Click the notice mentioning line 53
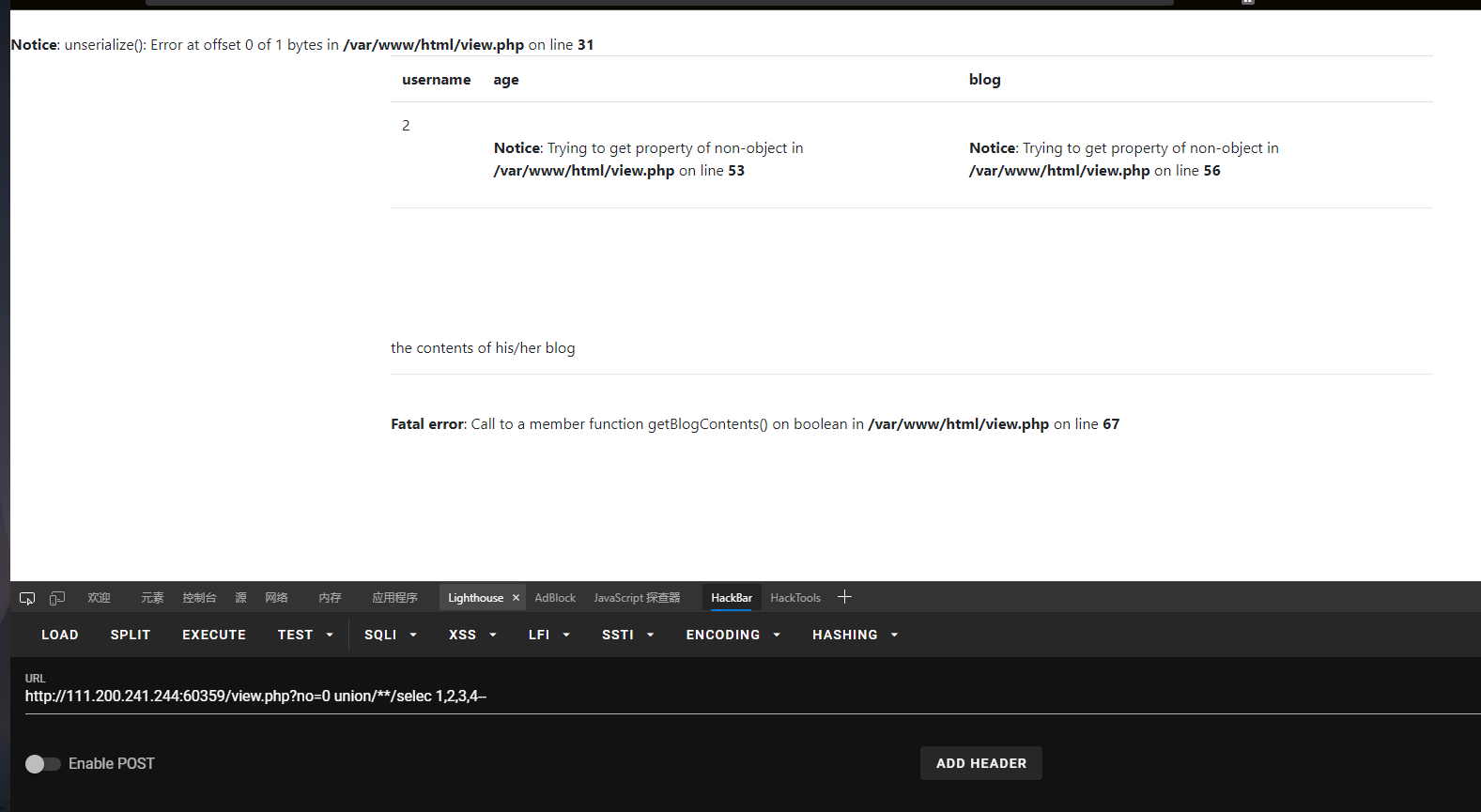This screenshot has height=812, width=1481. [648, 160]
